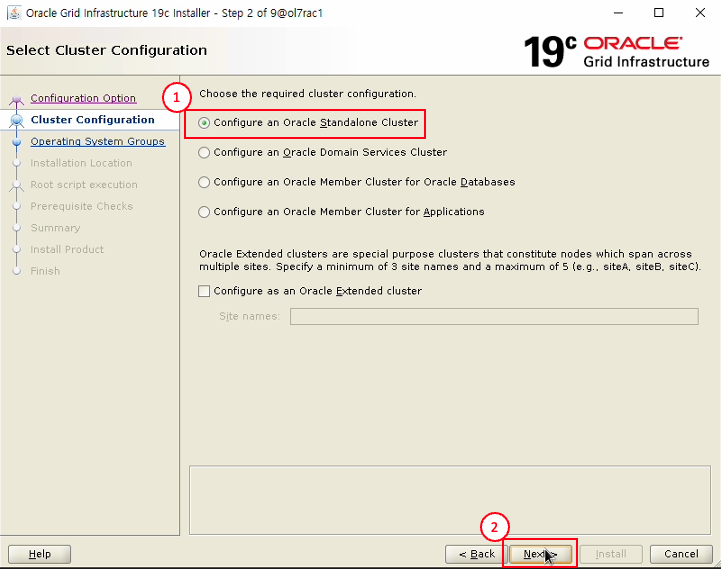
Task: Select the Cluster Configuration step
Action: (92, 120)
